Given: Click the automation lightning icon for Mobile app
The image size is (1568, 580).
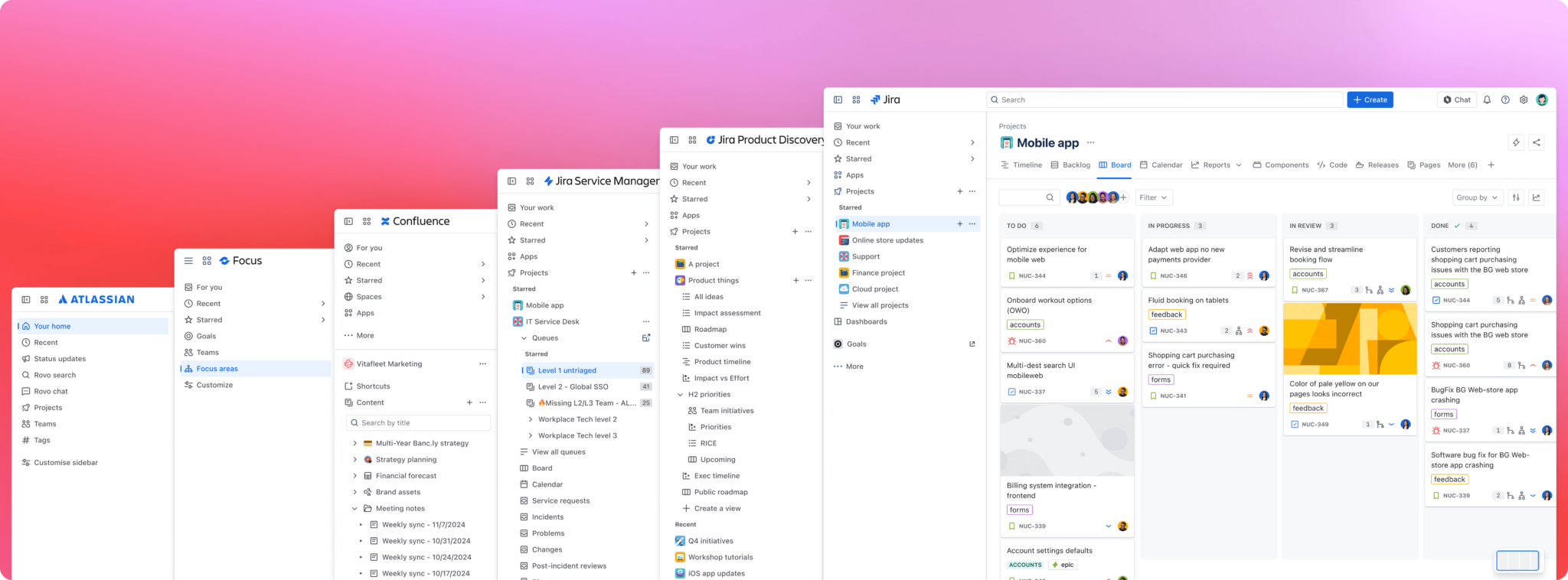Looking at the screenshot, I should [1515, 142].
